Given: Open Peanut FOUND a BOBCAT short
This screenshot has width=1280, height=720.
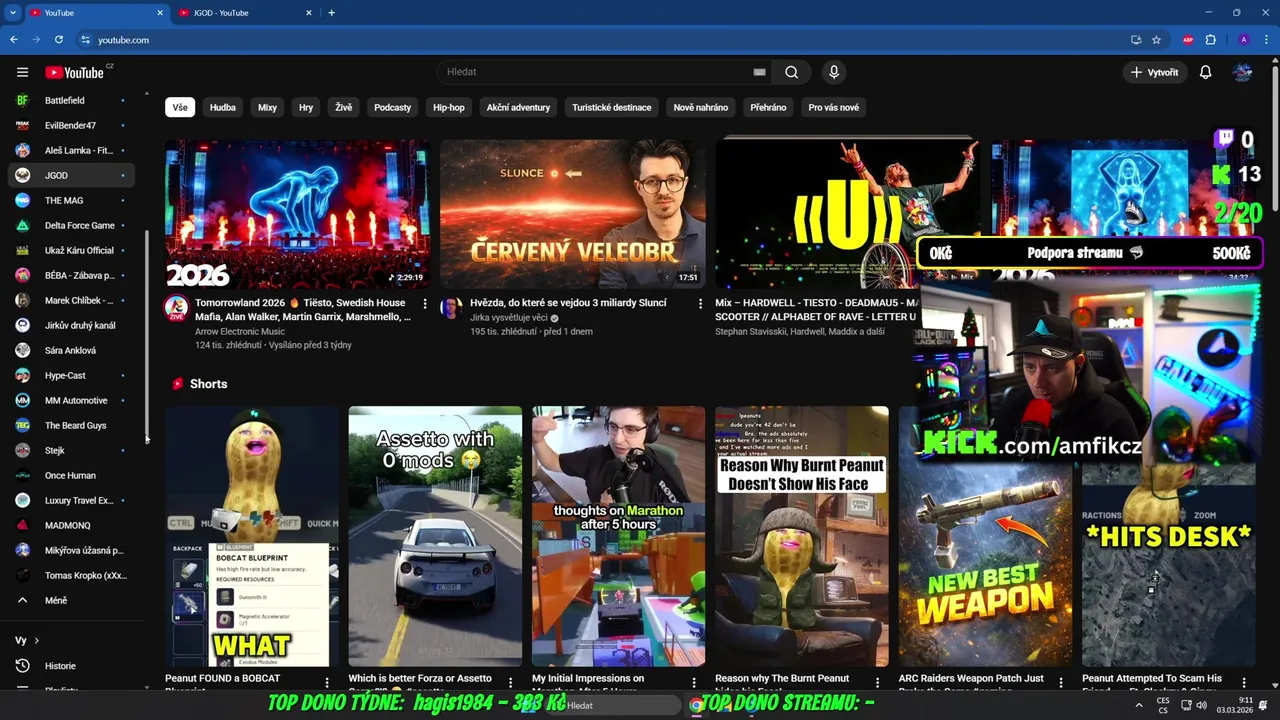Looking at the screenshot, I should tap(252, 536).
